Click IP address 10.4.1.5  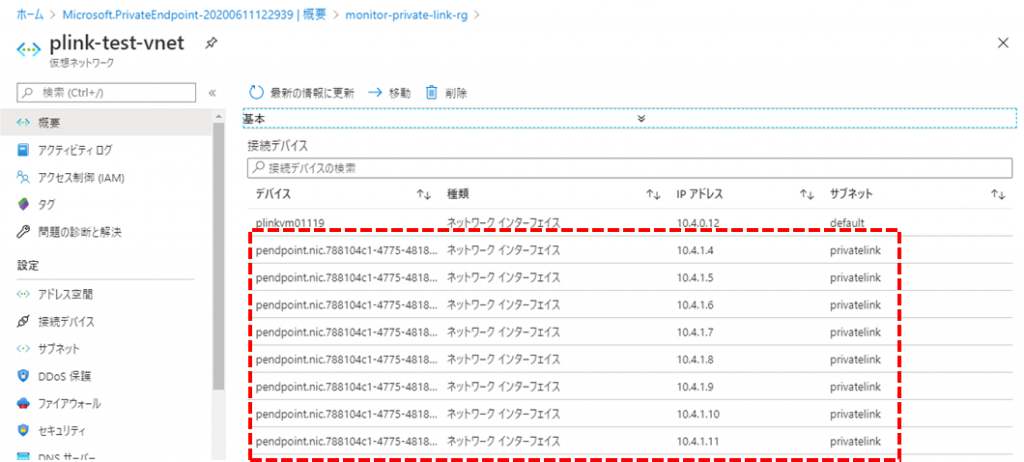695,277
